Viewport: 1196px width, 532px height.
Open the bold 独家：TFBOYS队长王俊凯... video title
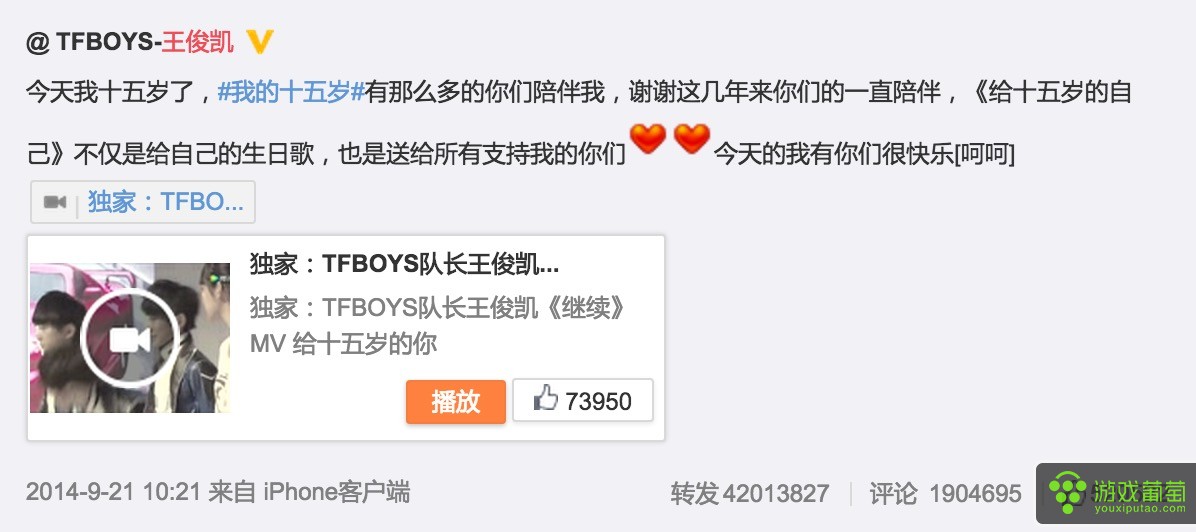[404, 264]
